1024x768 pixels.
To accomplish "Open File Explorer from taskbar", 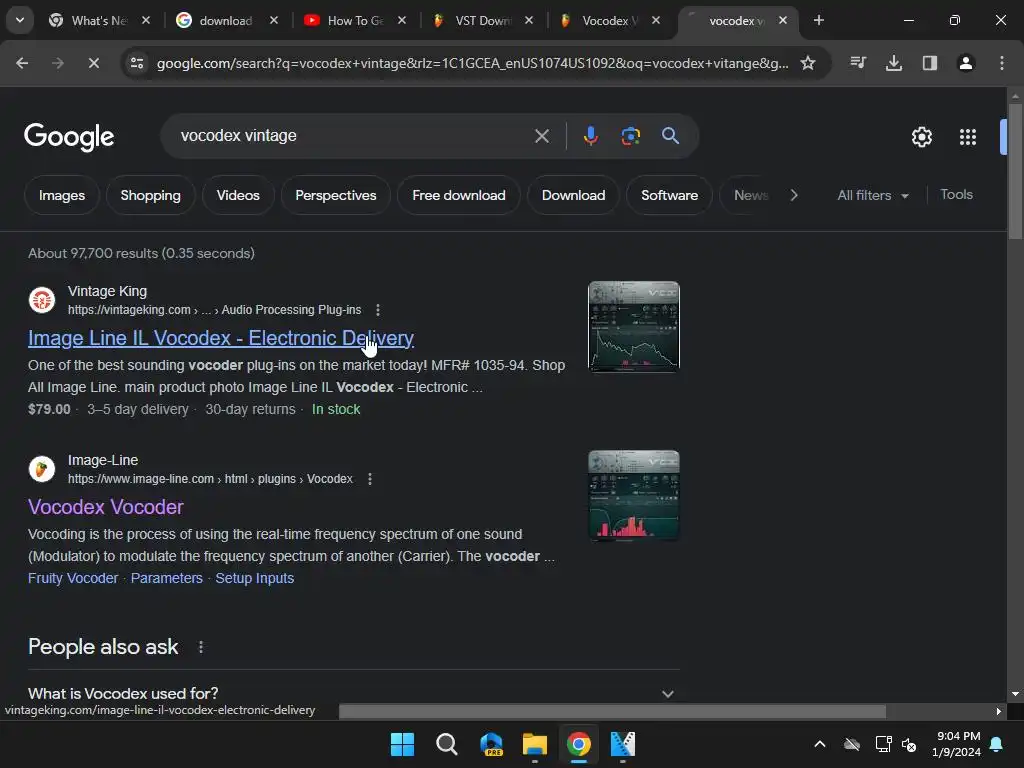I will pos(535,744).
